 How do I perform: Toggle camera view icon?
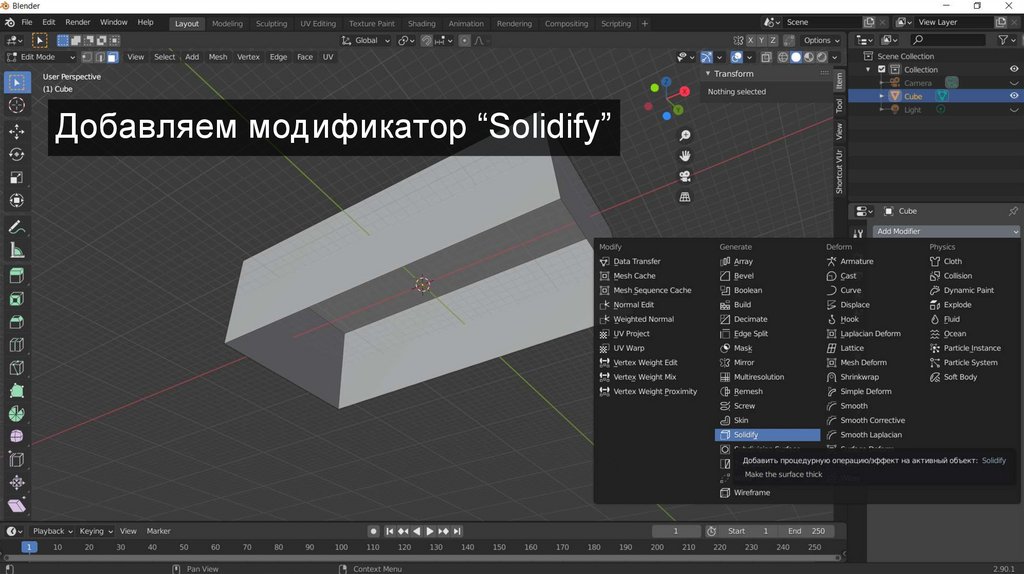tap(684, 176)
